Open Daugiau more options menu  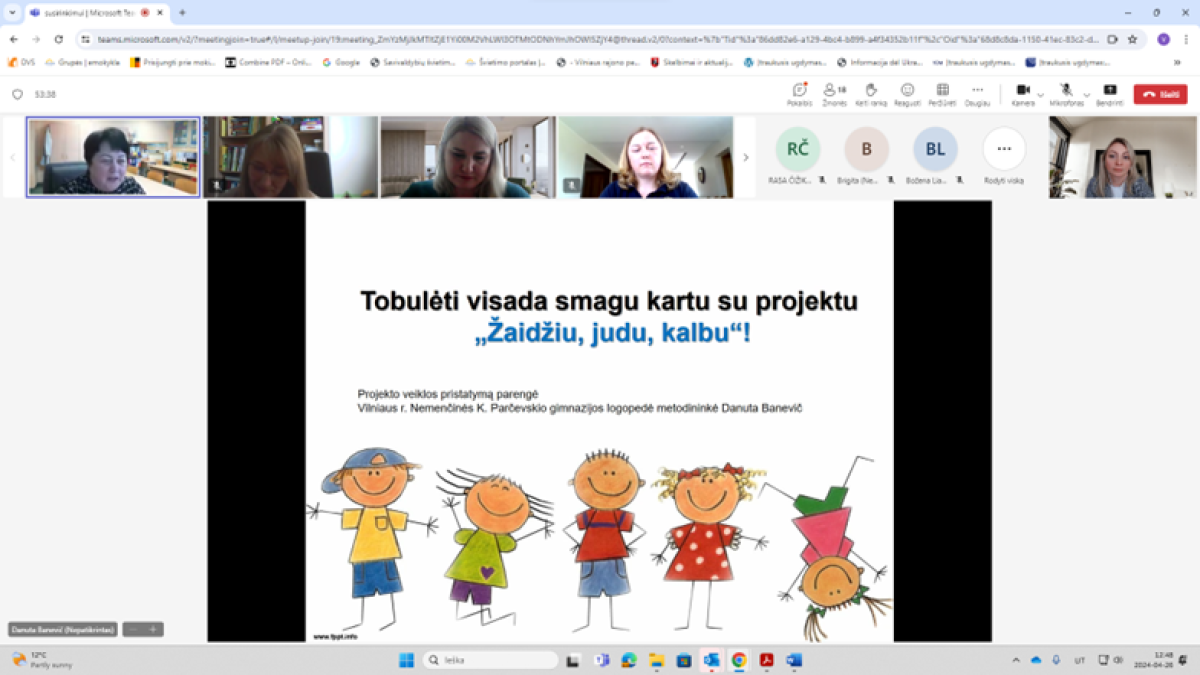pos(978,91)
